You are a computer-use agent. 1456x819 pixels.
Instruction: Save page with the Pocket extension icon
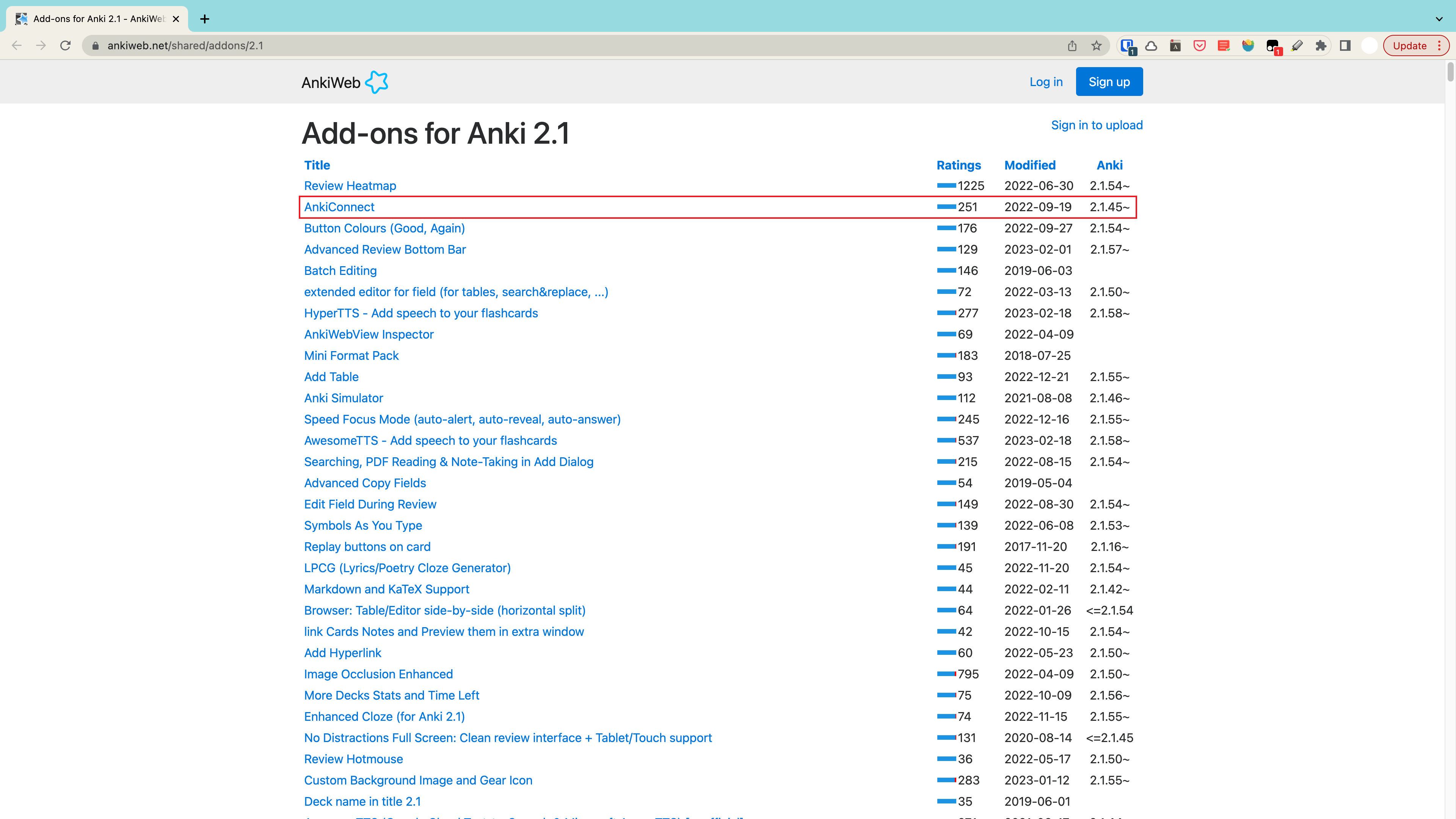coord(1199,46)
